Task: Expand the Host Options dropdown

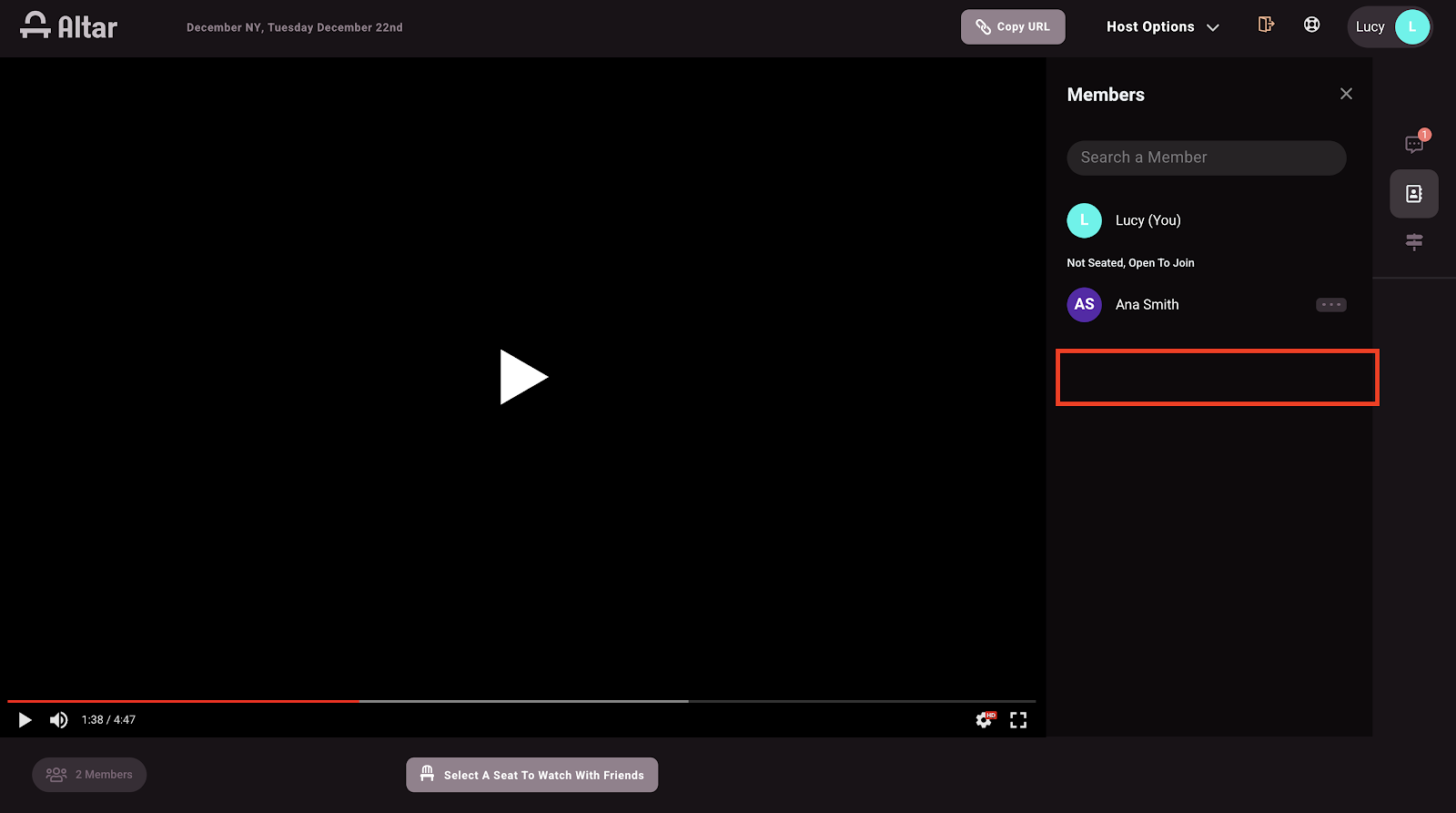Action: [1162, 27]
